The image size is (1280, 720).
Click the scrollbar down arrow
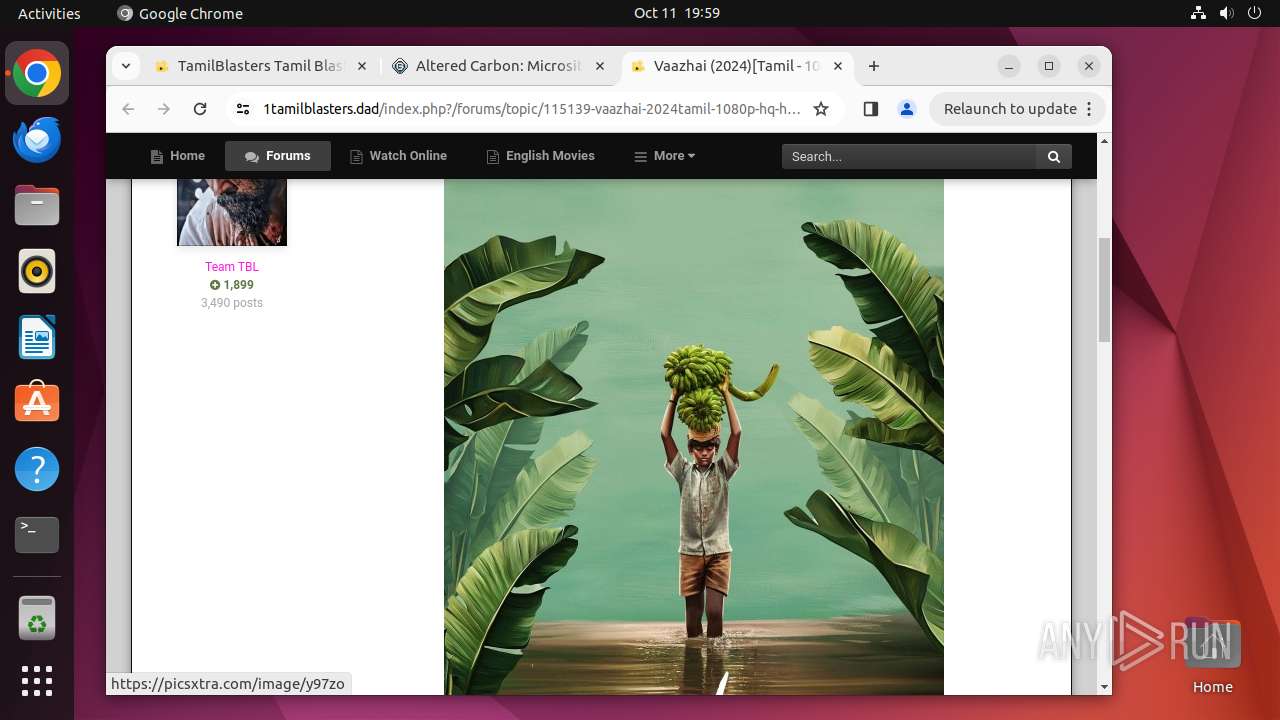1104,687
